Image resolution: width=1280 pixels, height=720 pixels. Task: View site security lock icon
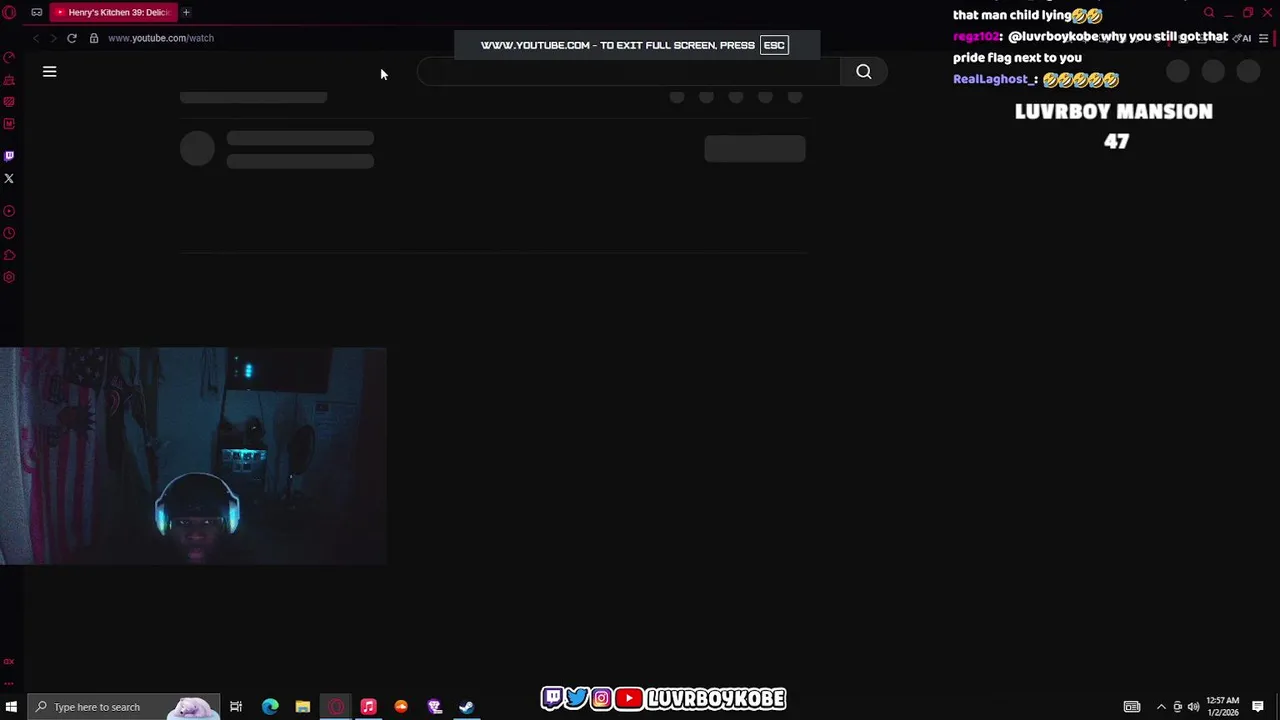pos(94,38)
